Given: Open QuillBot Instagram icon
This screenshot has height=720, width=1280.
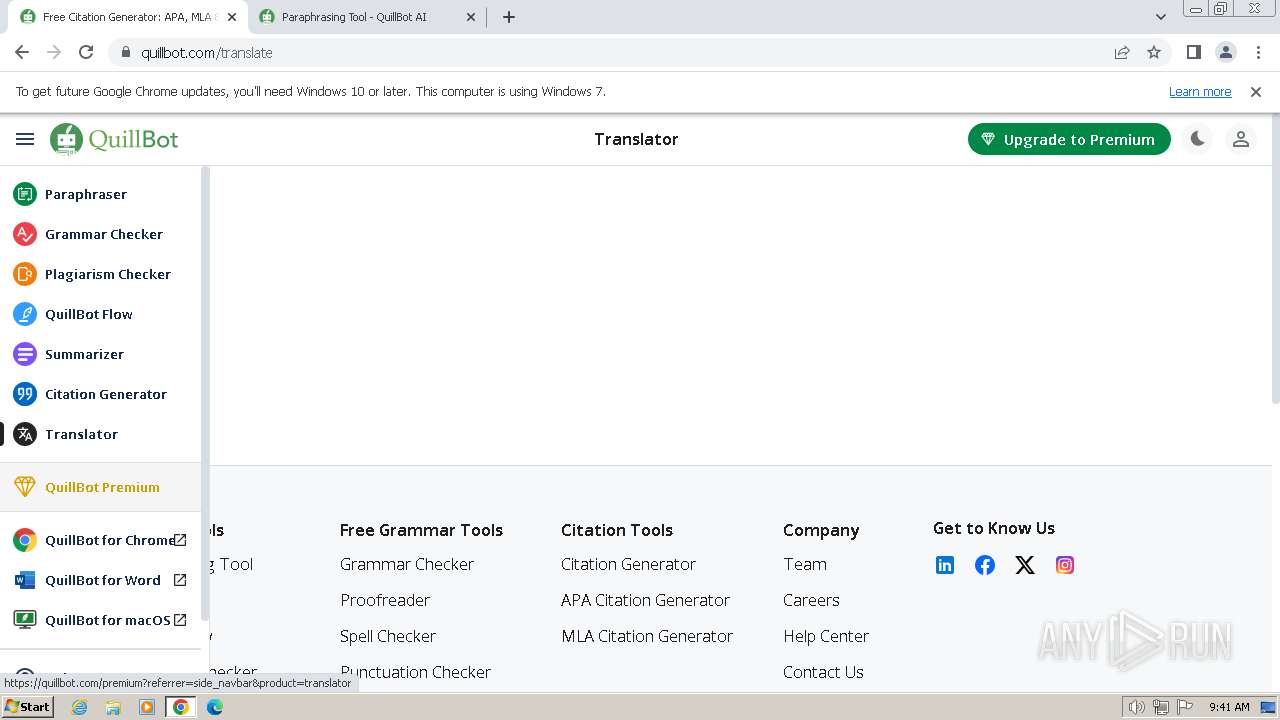Looking at the screenshot, I should click(1065, 565).
